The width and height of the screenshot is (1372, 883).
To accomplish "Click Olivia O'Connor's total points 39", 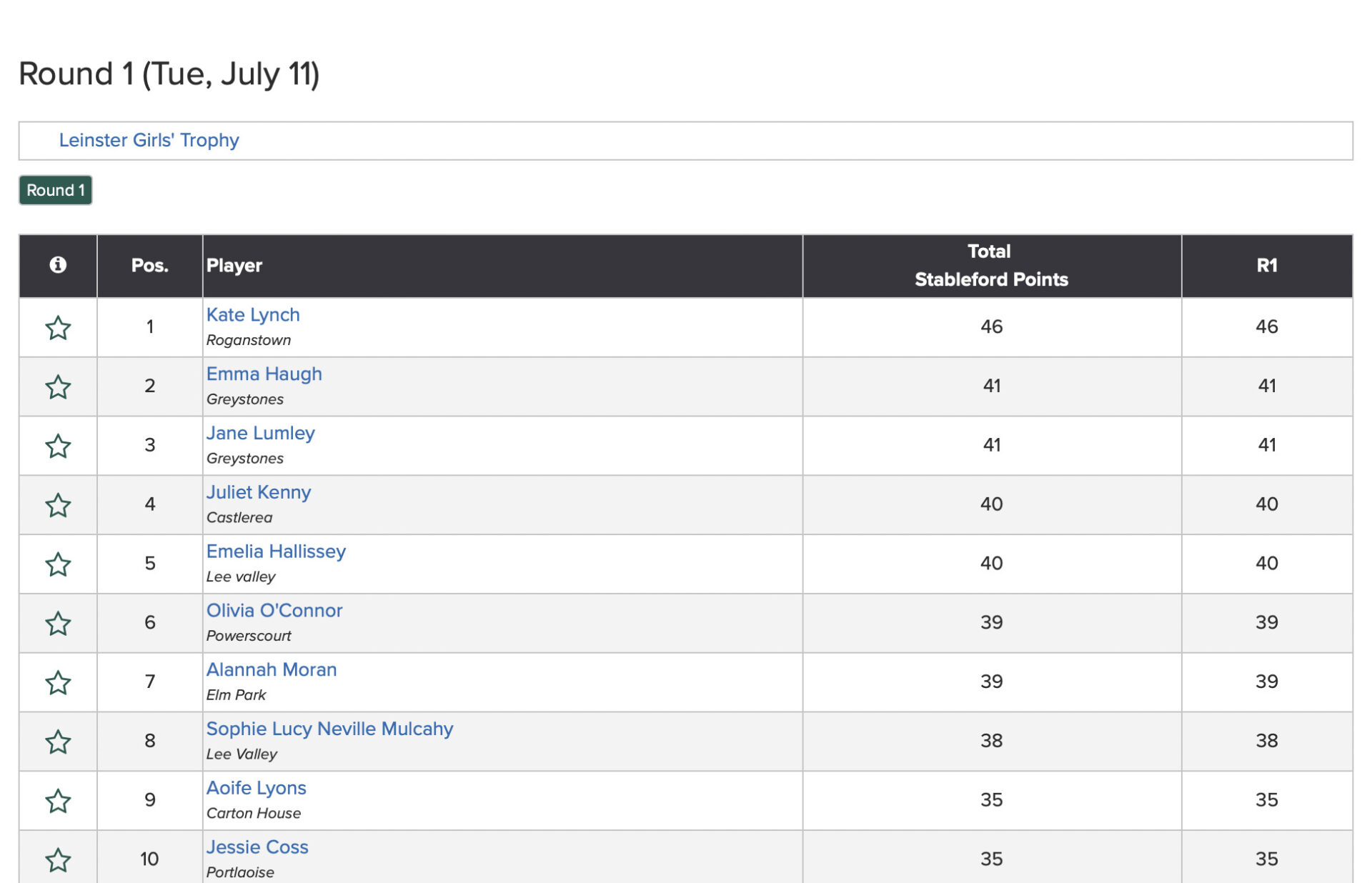I will (992, 623).
